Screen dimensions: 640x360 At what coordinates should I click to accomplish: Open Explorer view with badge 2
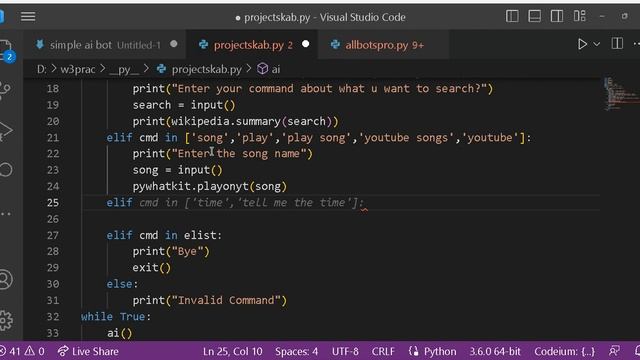(x=6, y=51)
